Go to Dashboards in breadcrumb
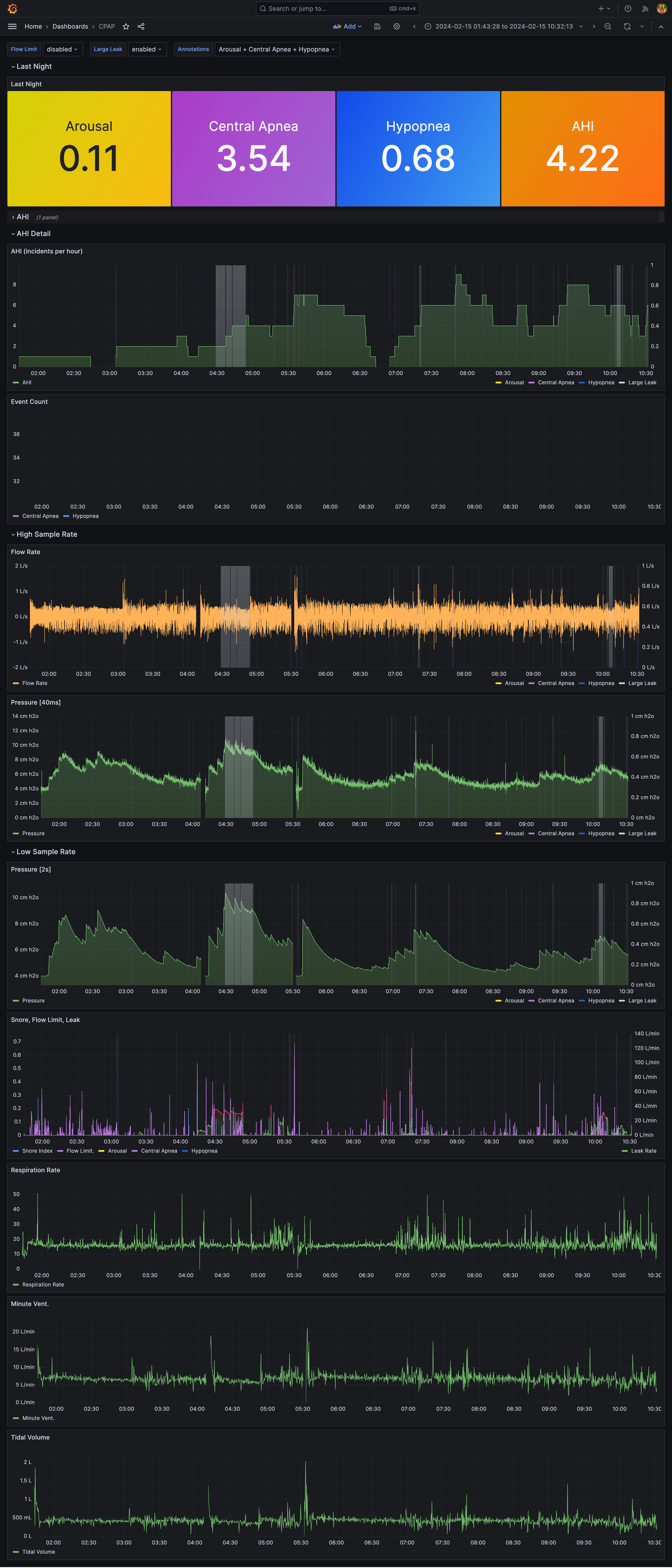672x1568 pixels. click(70, 26)
